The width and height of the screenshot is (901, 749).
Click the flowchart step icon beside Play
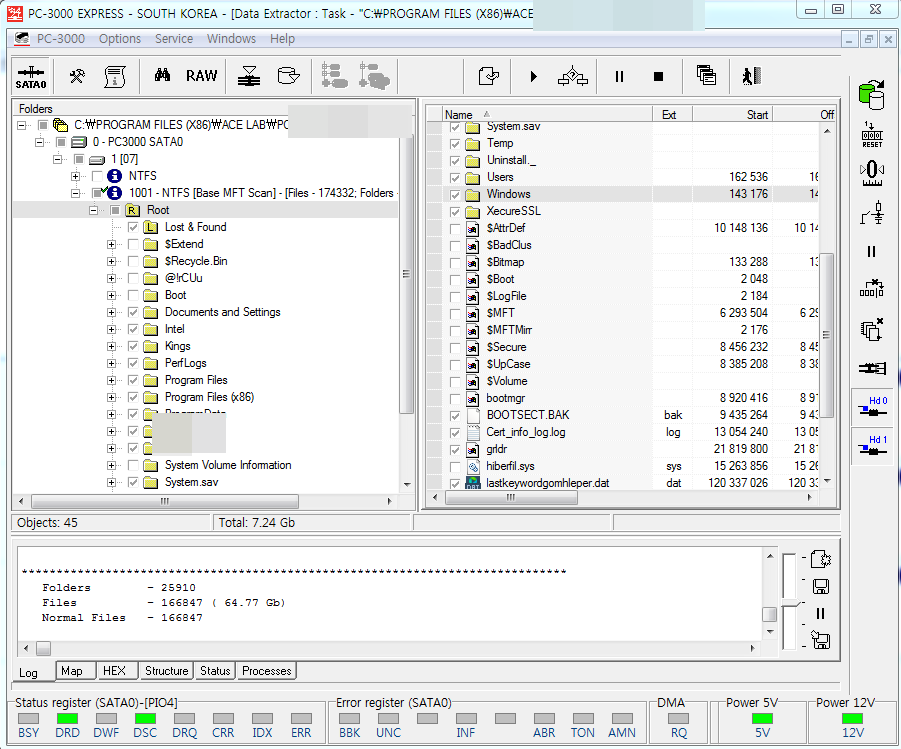coord(573,76)
